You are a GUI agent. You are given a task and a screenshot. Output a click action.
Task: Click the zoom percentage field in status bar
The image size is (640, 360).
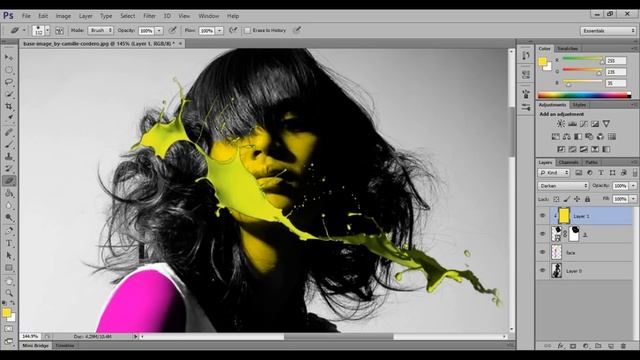30,337
